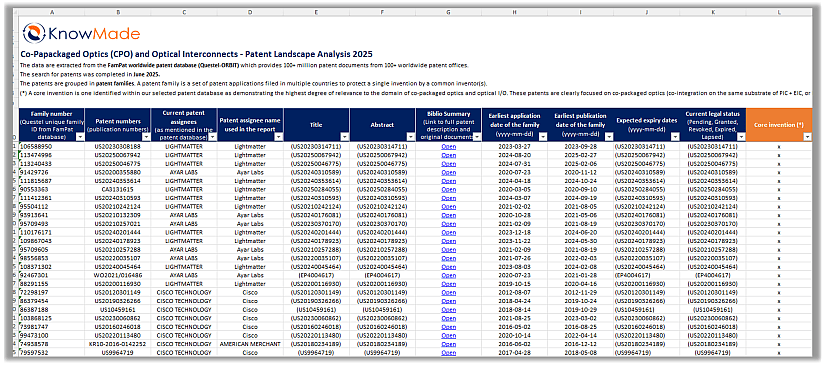Image resolution: width=825 pixels, height=365 pixels.
Task: Open the Title column filter dropdown
Action: 344,137
